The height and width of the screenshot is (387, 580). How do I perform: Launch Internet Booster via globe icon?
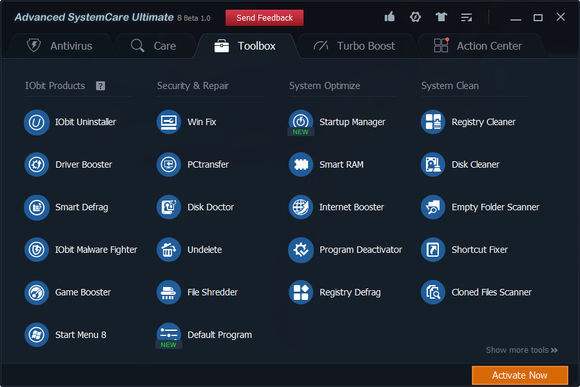click(x=301, y=207)
